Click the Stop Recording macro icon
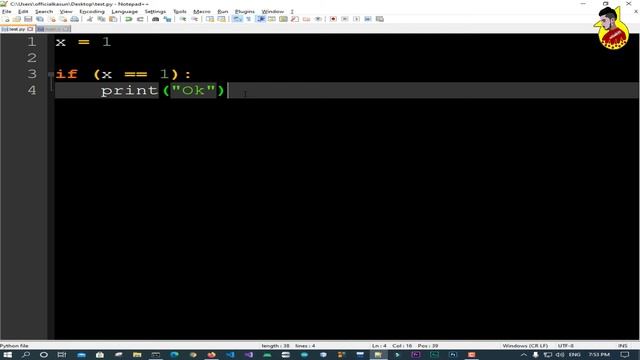This screenshot has height=360, width=640. pos(344,19)
